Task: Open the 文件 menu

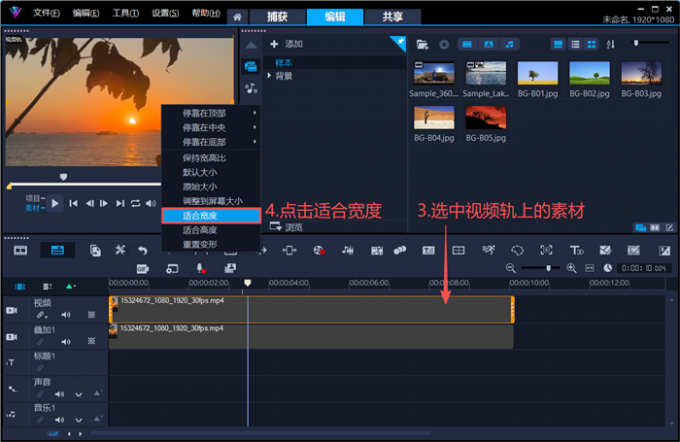Action: tap(46, 13)
